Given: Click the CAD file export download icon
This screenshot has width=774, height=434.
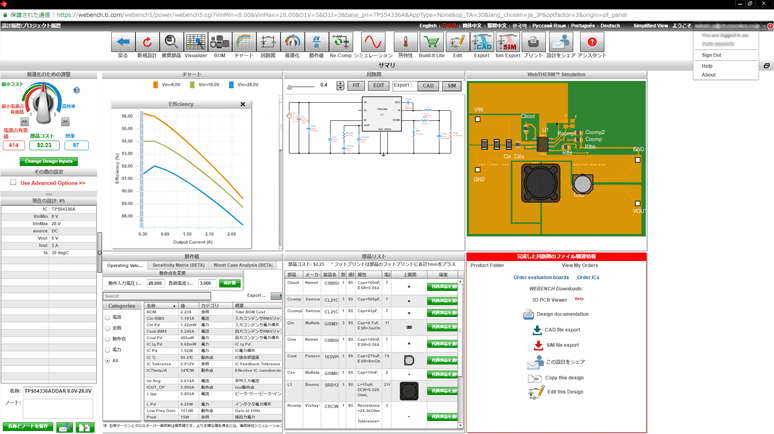Looking at the screenshot, I should pyautogui.click(x=537, y=330).
